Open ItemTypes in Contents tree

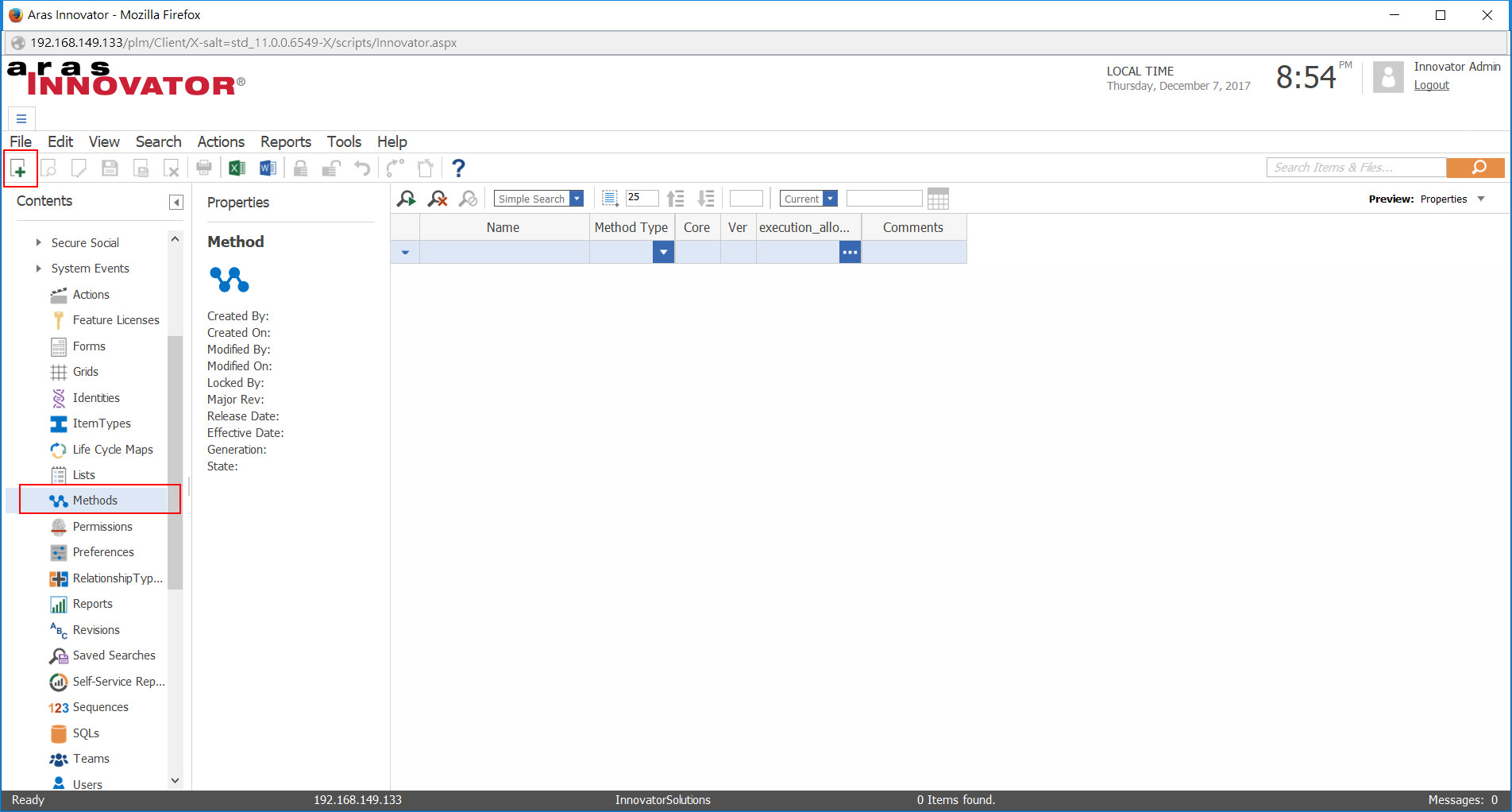pos(102,423)
